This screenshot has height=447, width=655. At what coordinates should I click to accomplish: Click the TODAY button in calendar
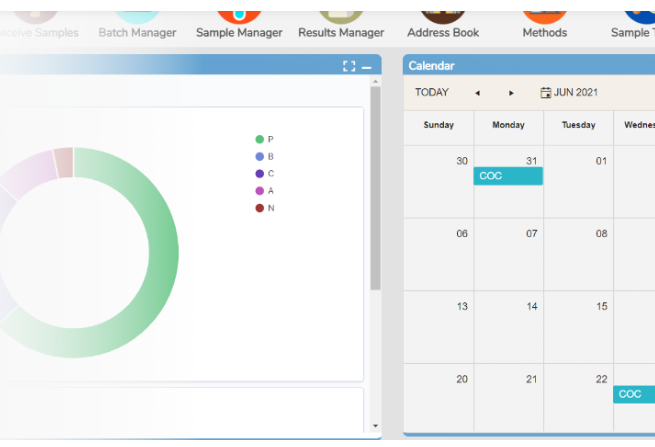[x=432, y=92]
